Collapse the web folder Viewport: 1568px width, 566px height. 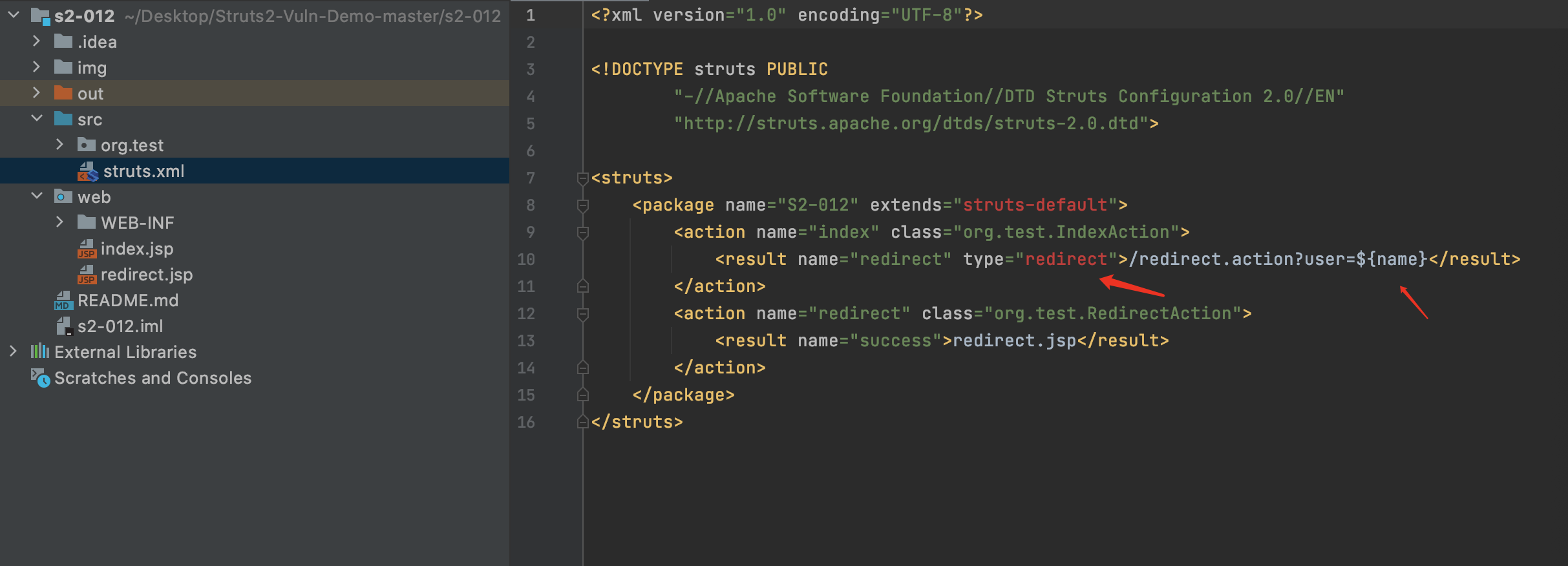[36, 196]
